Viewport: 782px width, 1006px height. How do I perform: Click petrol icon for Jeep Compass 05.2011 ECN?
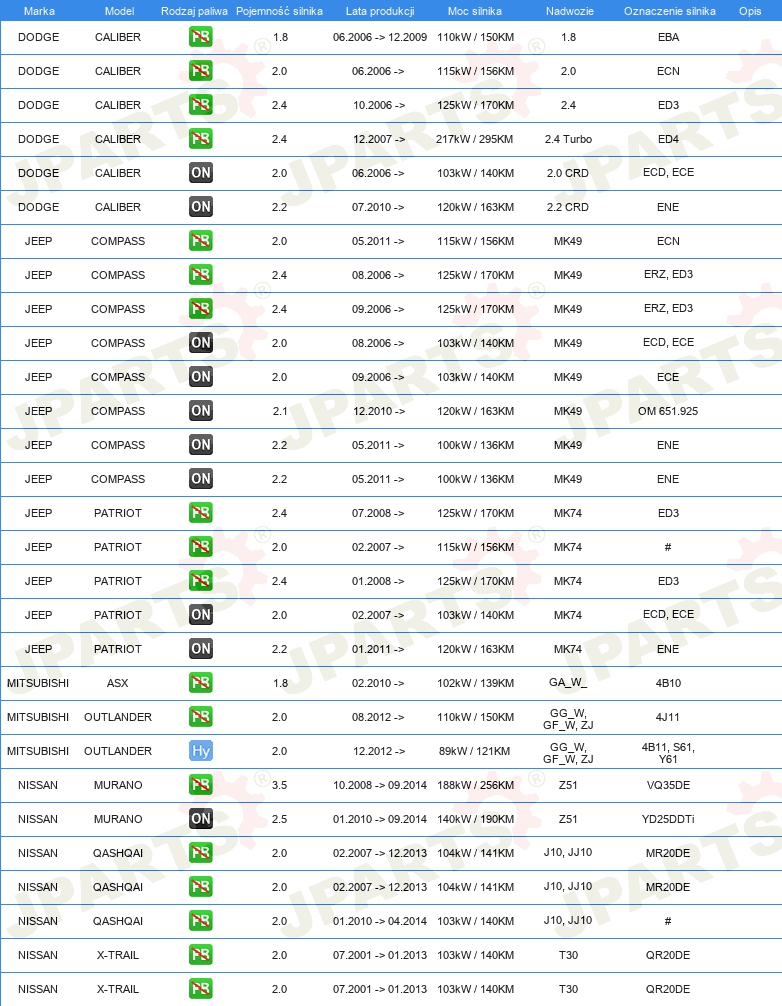[x=201, y=241]
